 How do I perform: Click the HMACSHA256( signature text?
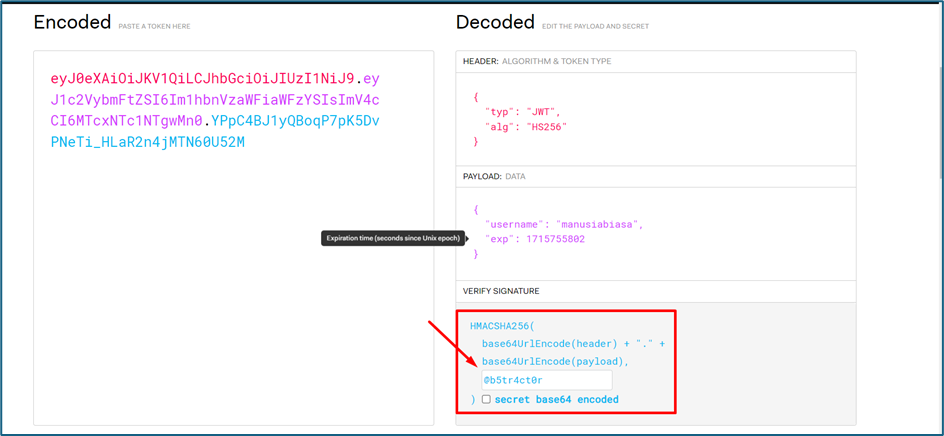coord(502,326)
